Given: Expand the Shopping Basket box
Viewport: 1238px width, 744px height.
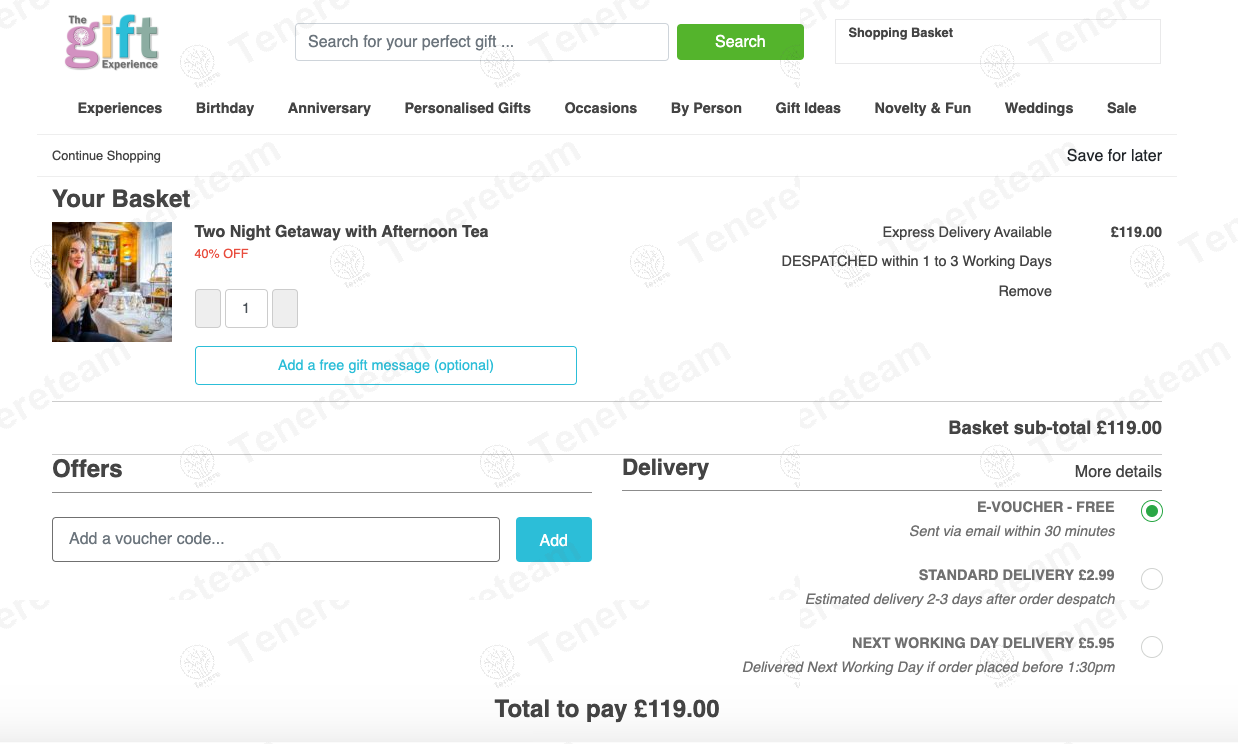Looking at the screenshot, I should [997, 42].
